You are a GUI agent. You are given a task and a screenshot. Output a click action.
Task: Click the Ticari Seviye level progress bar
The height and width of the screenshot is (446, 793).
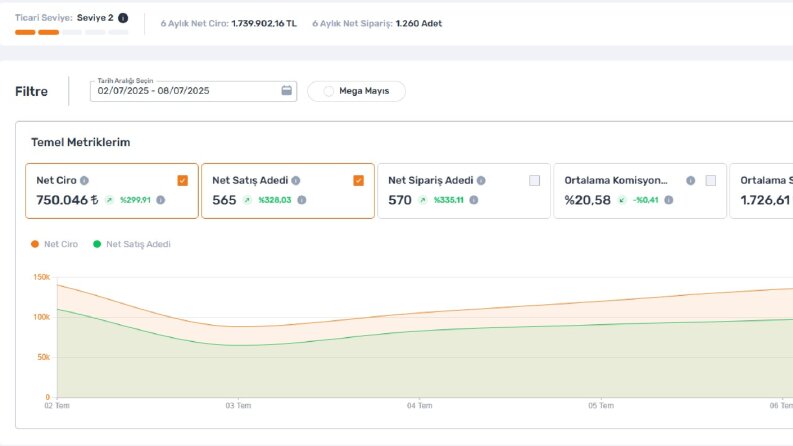click(72, 32)
